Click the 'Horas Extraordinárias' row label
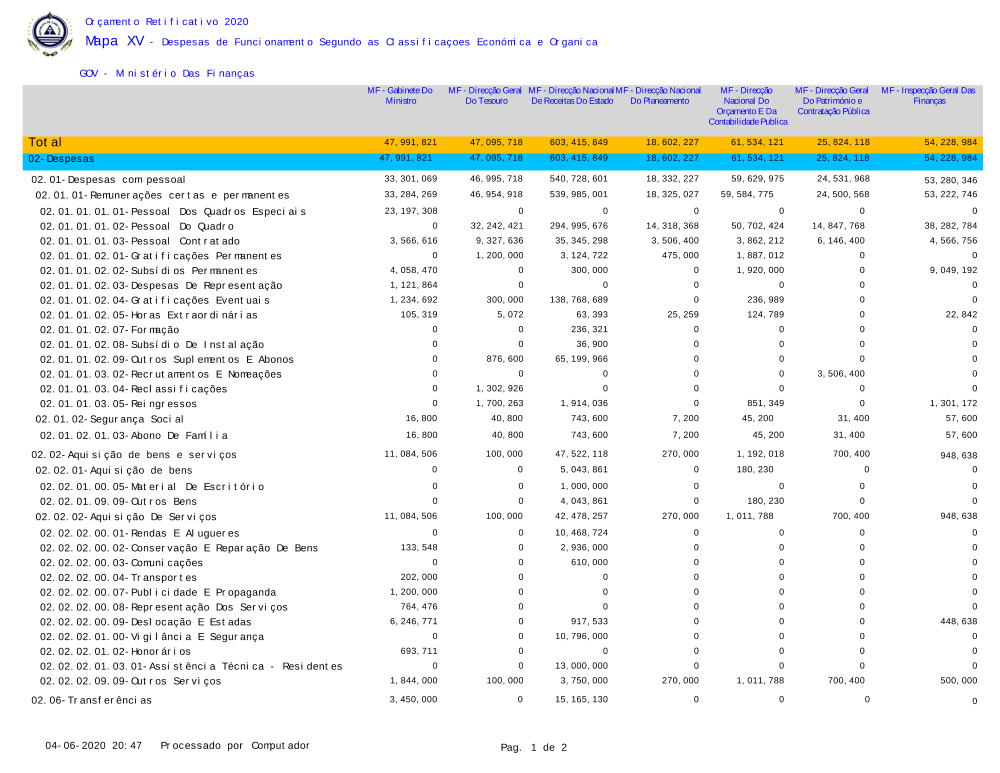 (148, 315)
